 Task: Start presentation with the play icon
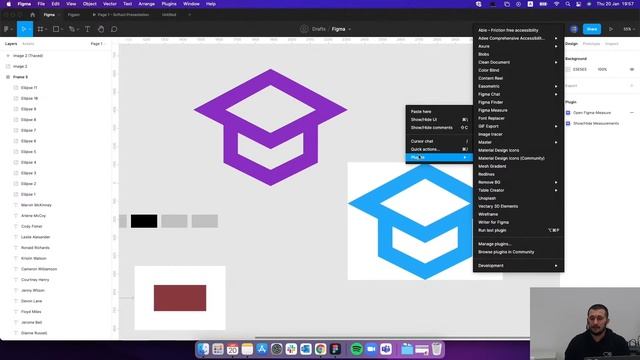coord(611,29)
